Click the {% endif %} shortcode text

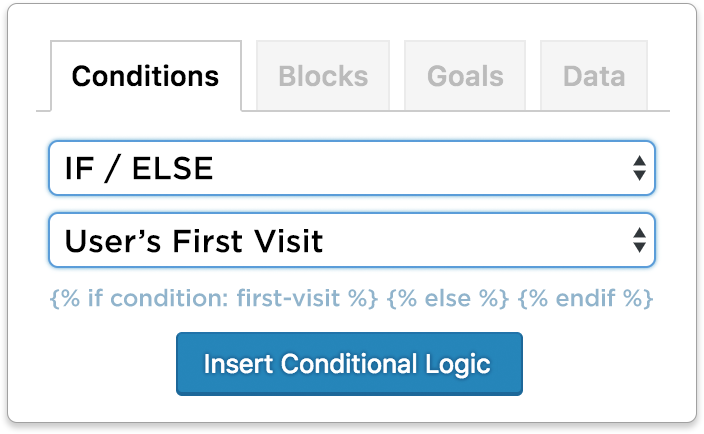point(585,298)
